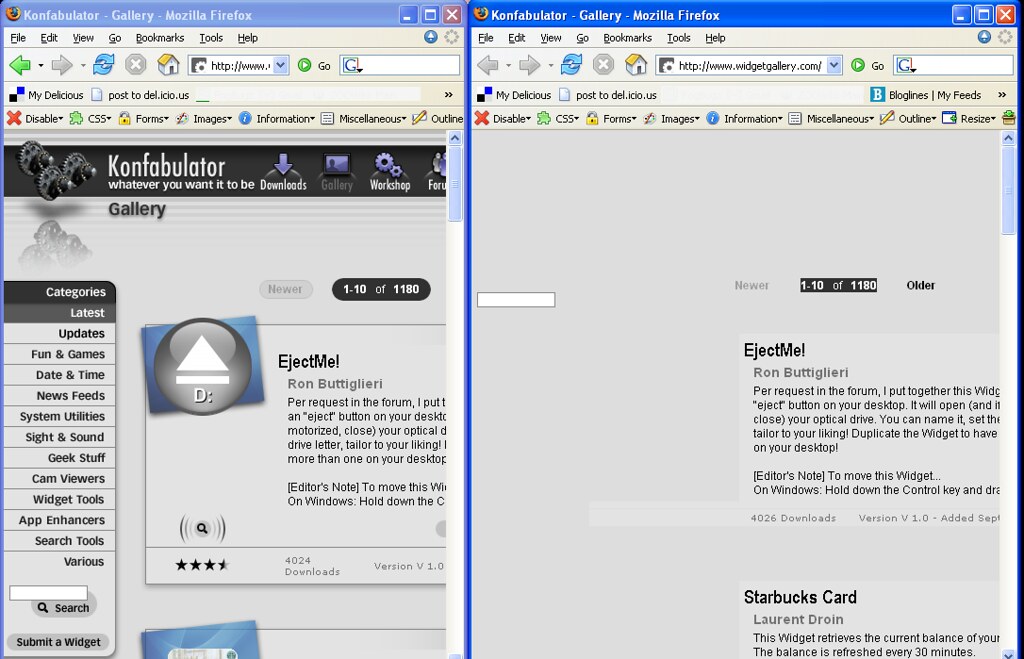The image size is (1024, 659).
Task: Click the Google search engine icon in left window
Action: click(x=352, y=65)
